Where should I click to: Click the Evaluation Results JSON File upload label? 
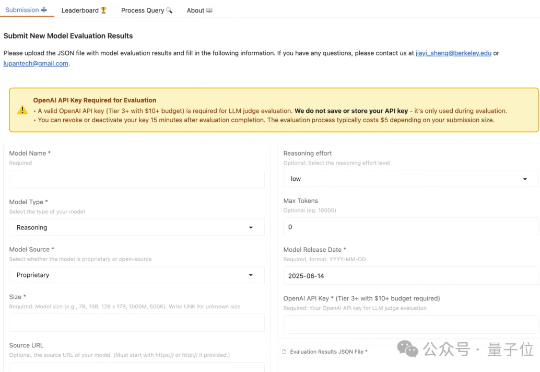point(328,352)
